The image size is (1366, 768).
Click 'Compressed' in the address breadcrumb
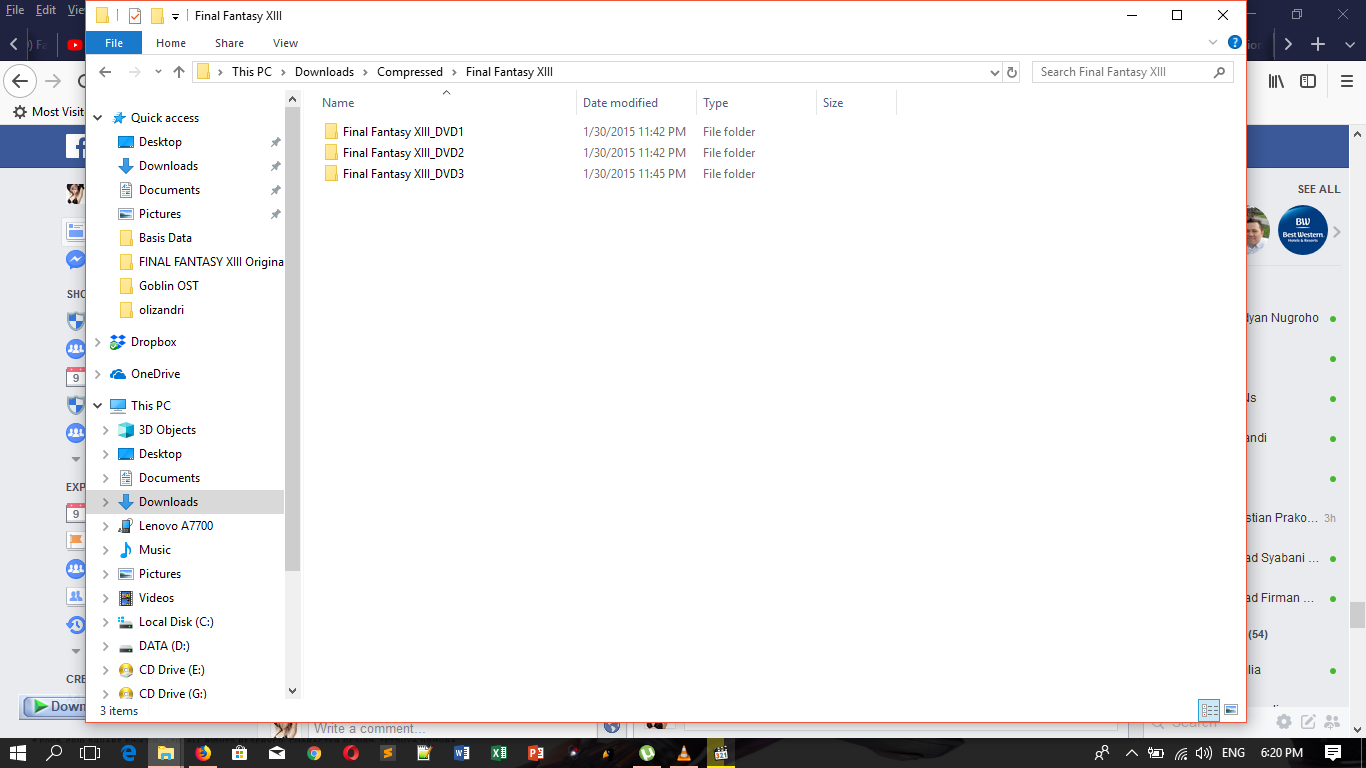[410, 72]
